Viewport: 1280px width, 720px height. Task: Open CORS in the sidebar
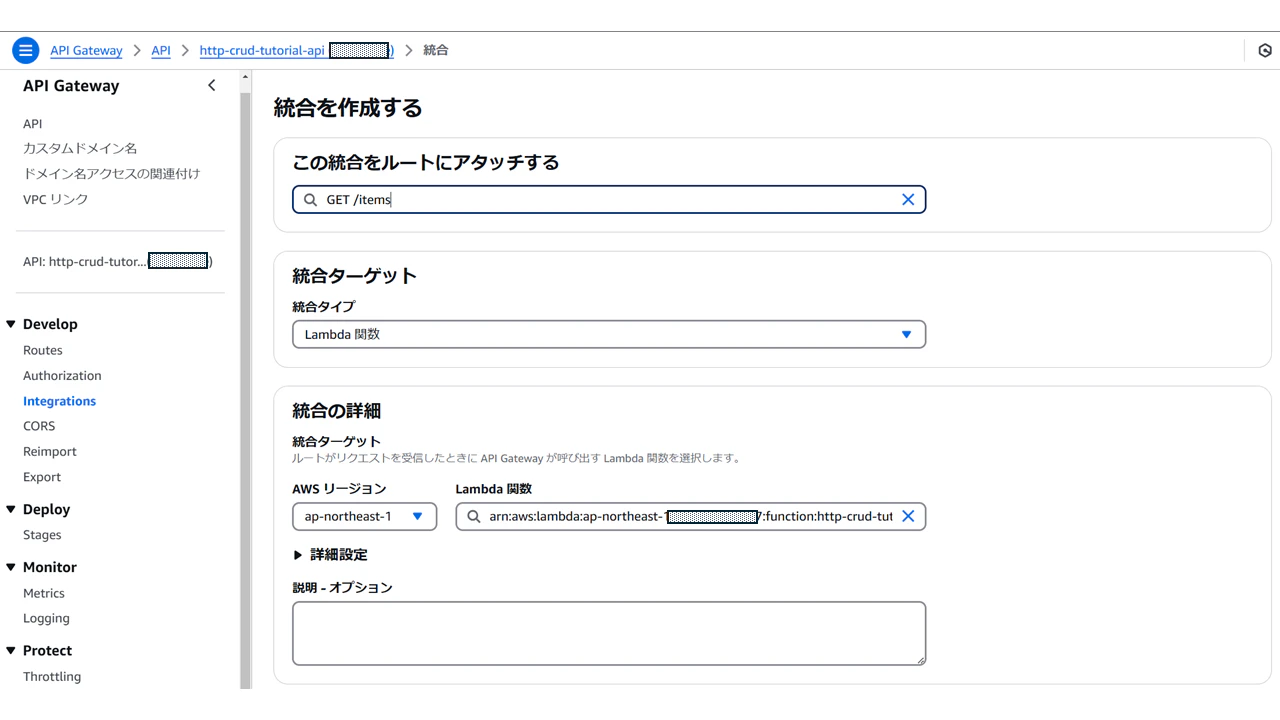39,426
